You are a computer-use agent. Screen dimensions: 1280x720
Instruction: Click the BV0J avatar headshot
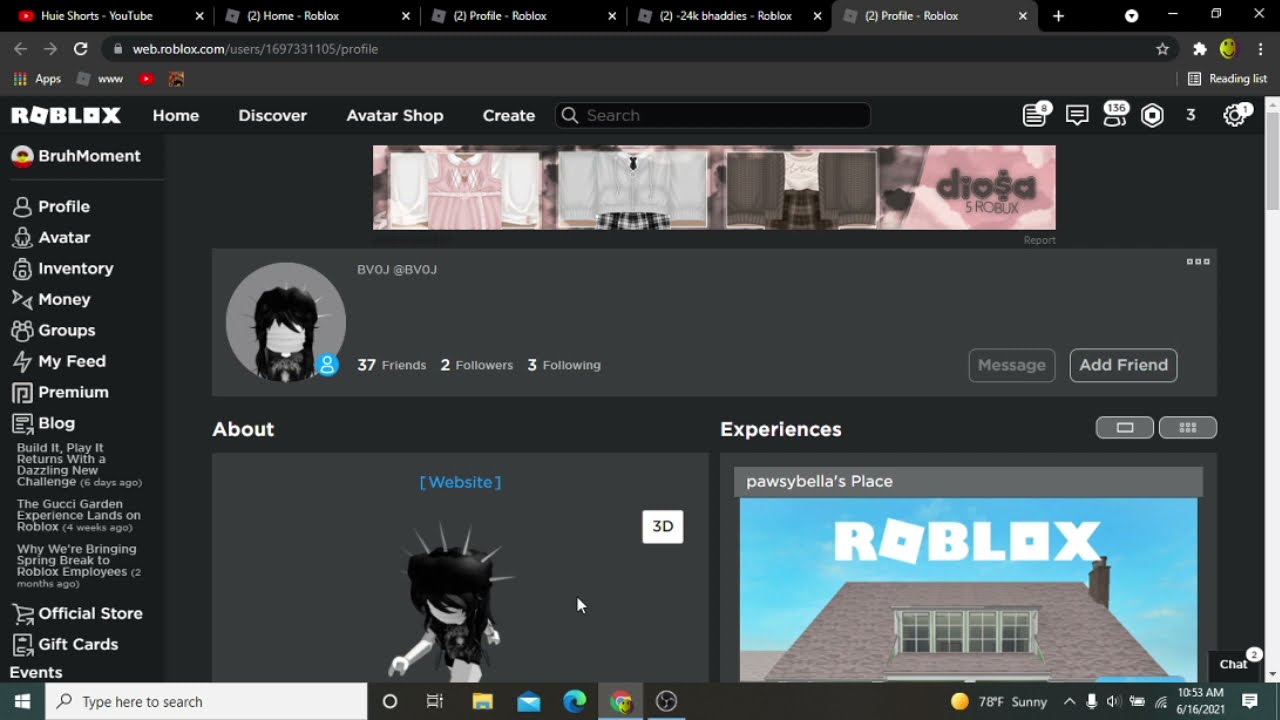tap(286, 322)
